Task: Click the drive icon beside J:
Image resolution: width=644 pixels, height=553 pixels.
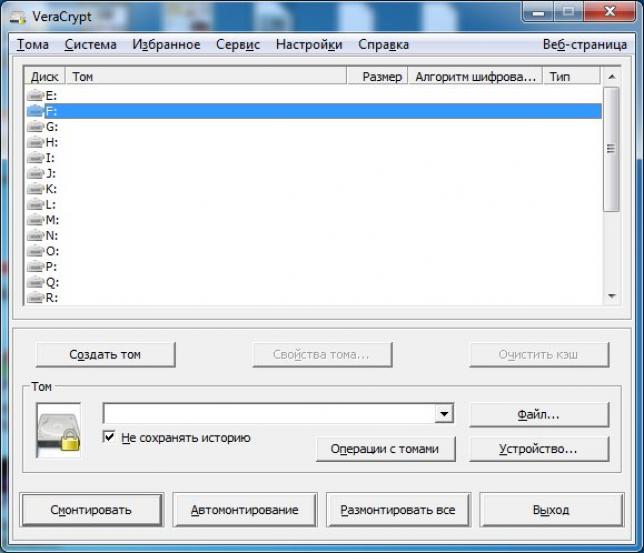Action: tap(35, 173)
